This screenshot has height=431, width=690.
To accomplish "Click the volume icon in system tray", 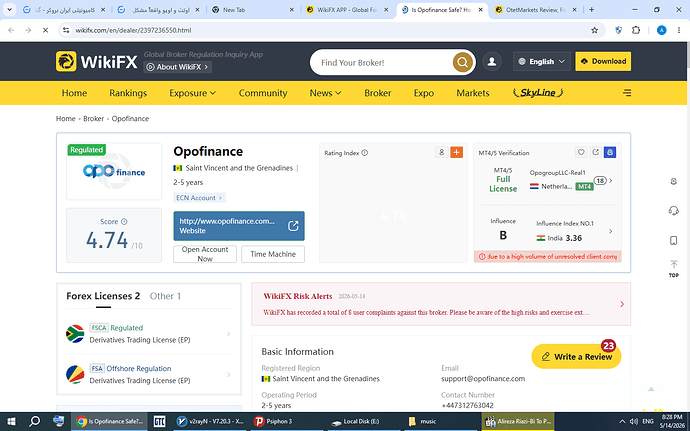I will click(x=634, y=421).
